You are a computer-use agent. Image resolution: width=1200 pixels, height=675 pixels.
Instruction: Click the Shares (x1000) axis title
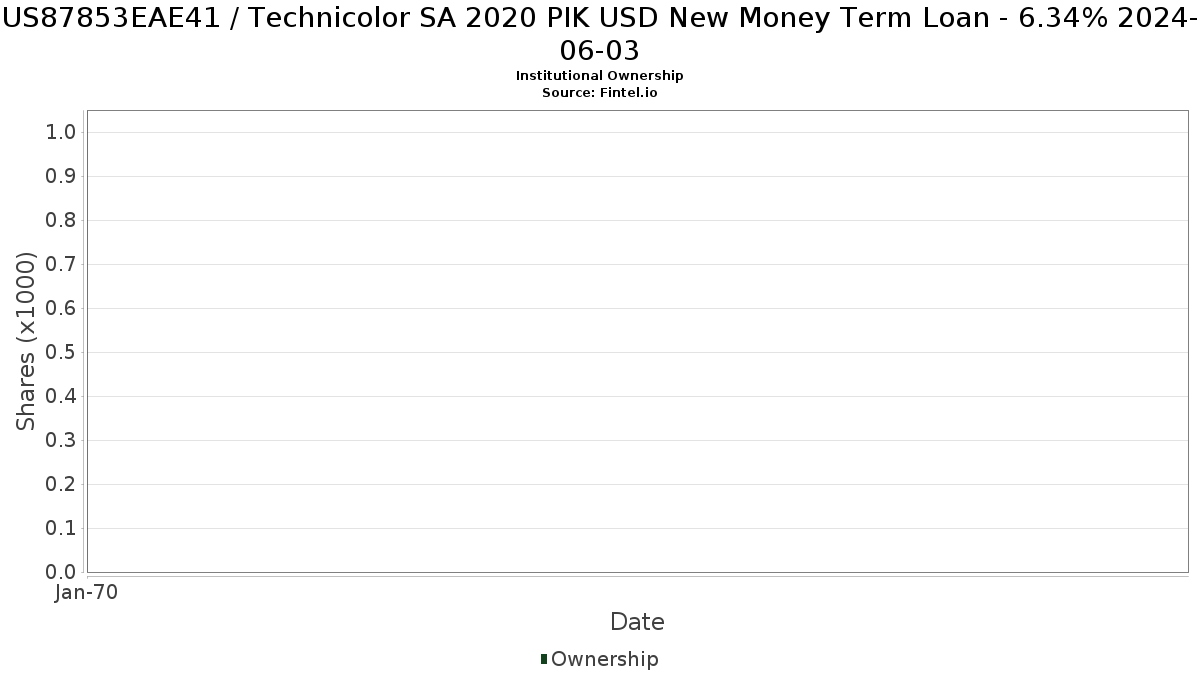tap(27, 342)
